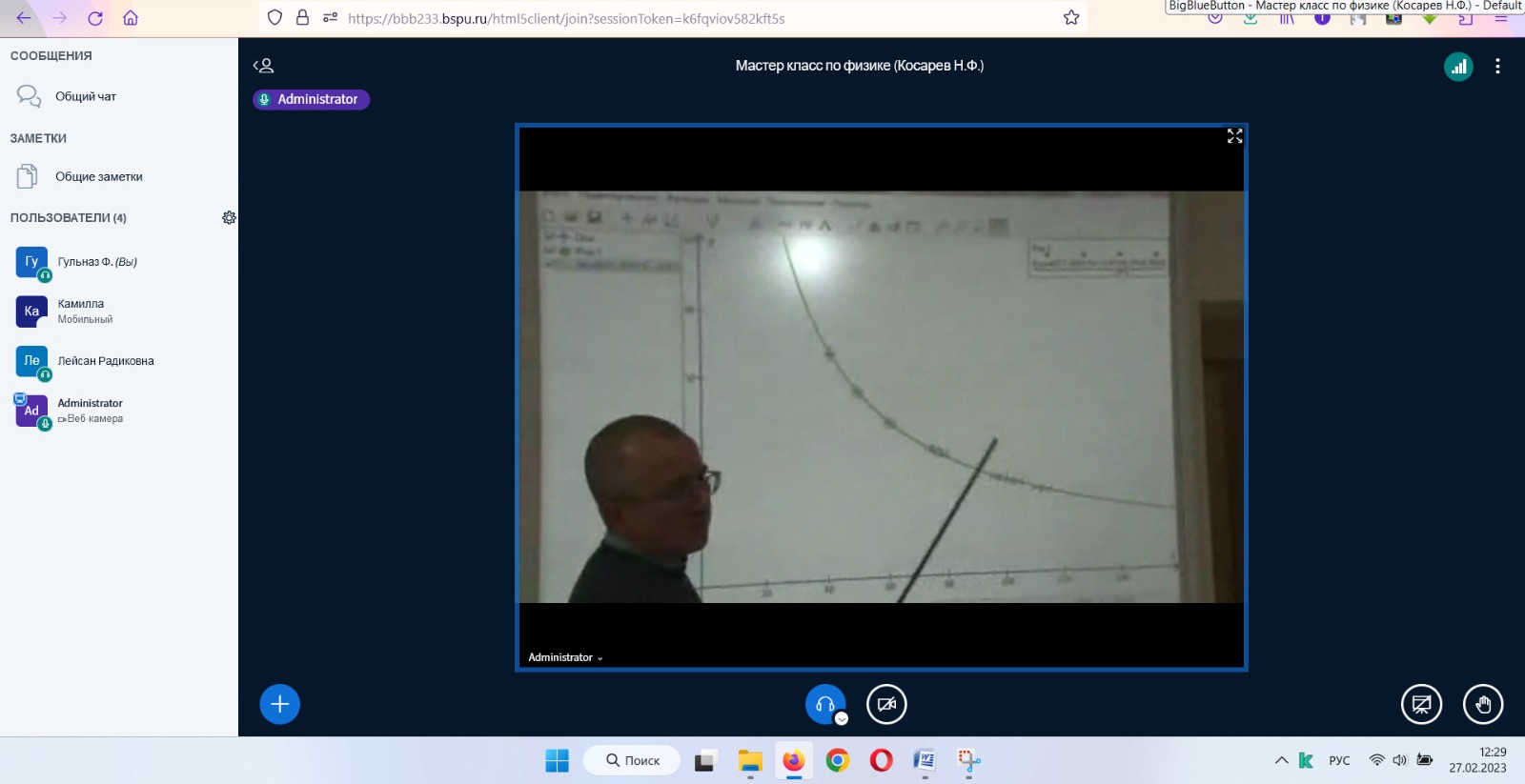Open the manage users gear icon

pos(229,218)
